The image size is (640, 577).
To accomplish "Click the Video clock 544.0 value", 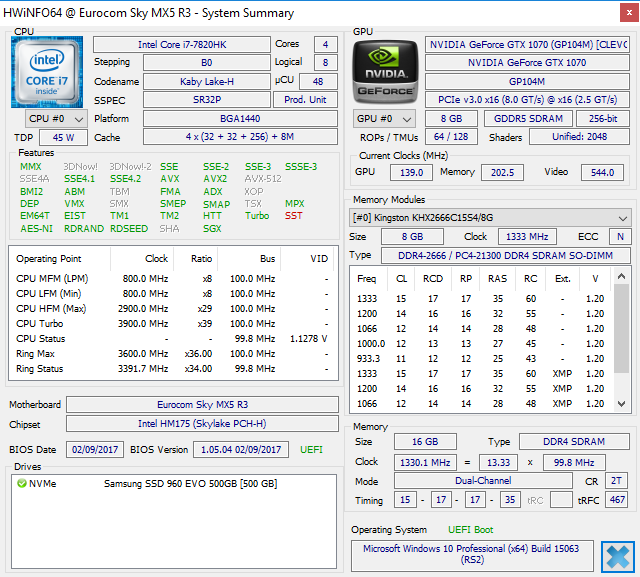I will click(x=602, y=173).
